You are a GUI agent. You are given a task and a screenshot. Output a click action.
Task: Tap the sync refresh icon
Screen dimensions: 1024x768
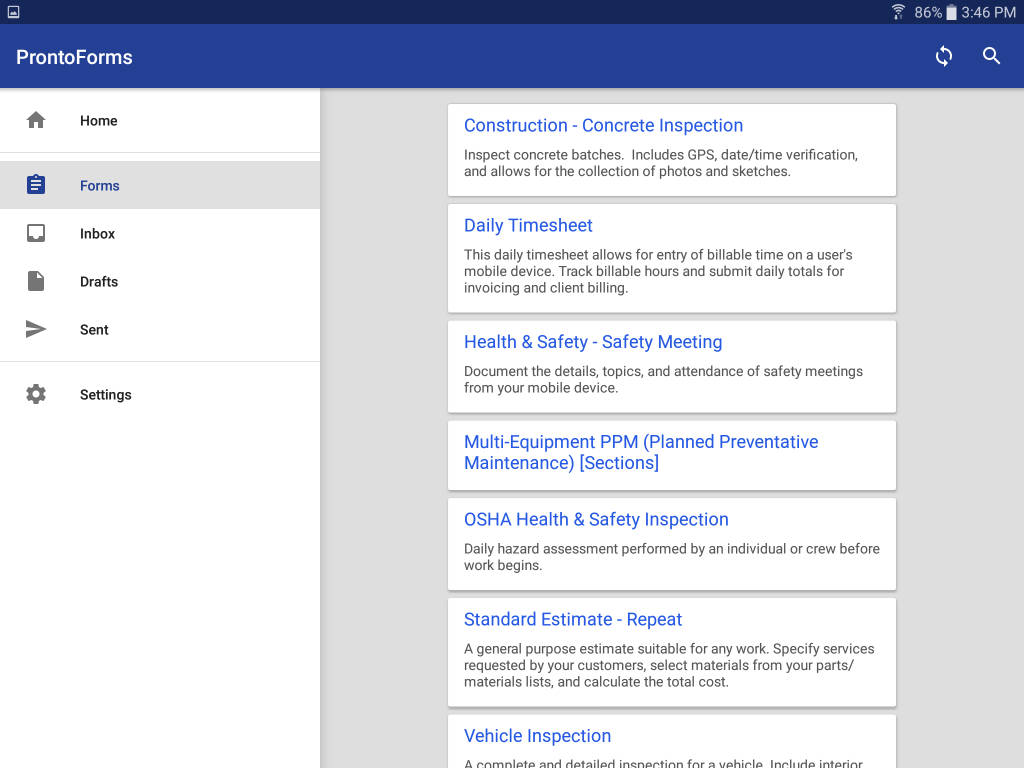point(943,56)
